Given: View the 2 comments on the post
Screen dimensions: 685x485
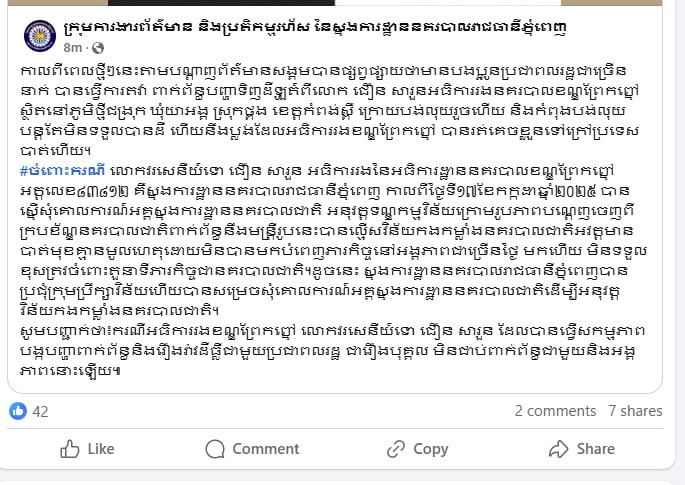Looking at the screenshot, I should [x=555, y=411].
